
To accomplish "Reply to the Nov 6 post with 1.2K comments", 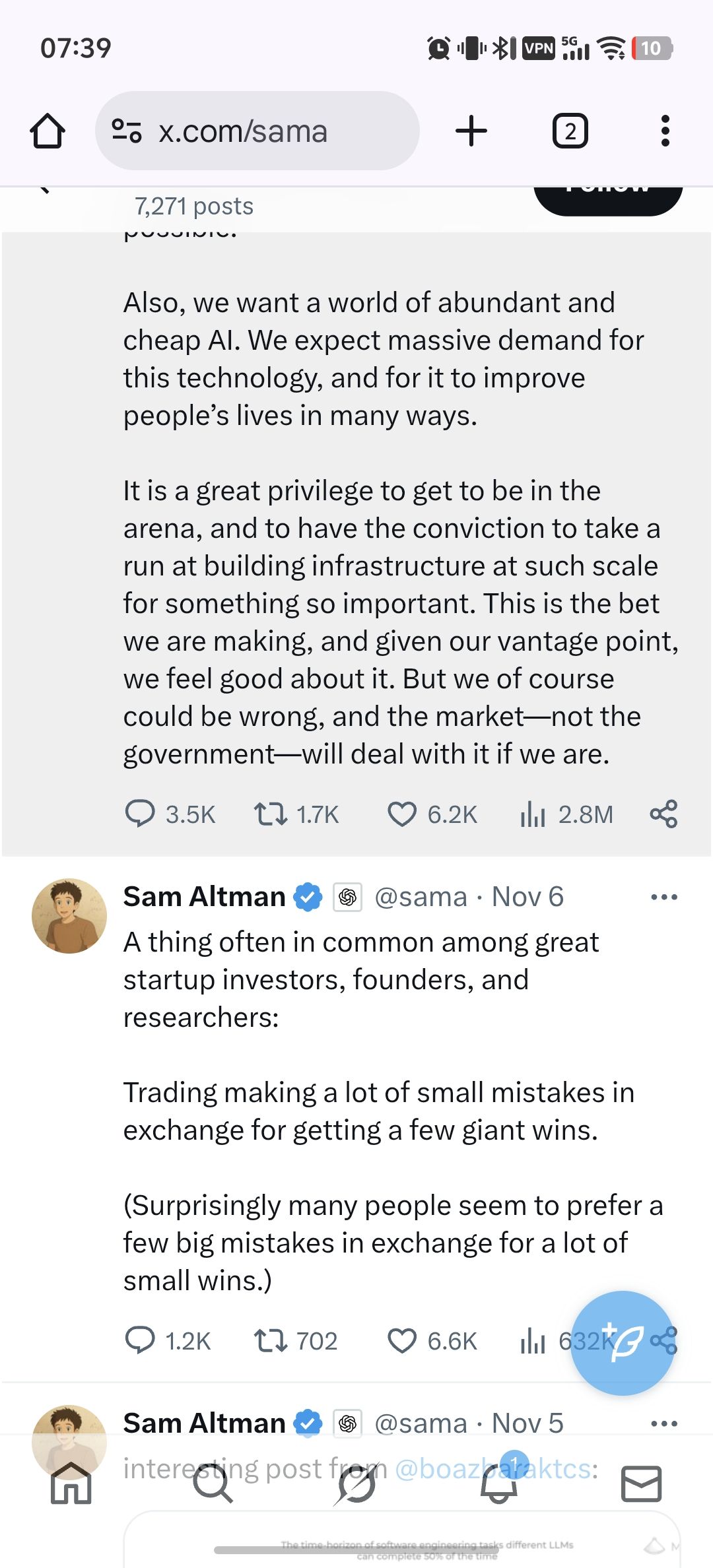I will 140,1340.
